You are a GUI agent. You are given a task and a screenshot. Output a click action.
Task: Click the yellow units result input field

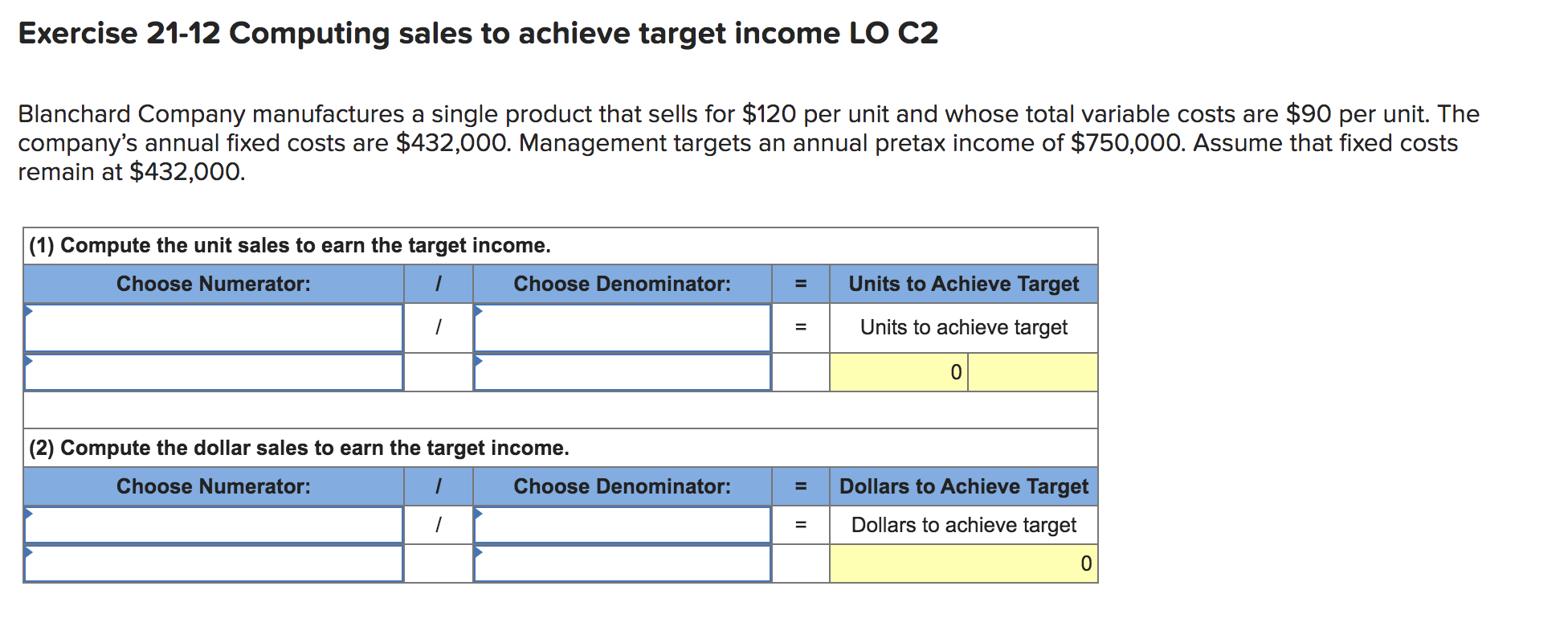pyautogui.click(x=898, y=371)
